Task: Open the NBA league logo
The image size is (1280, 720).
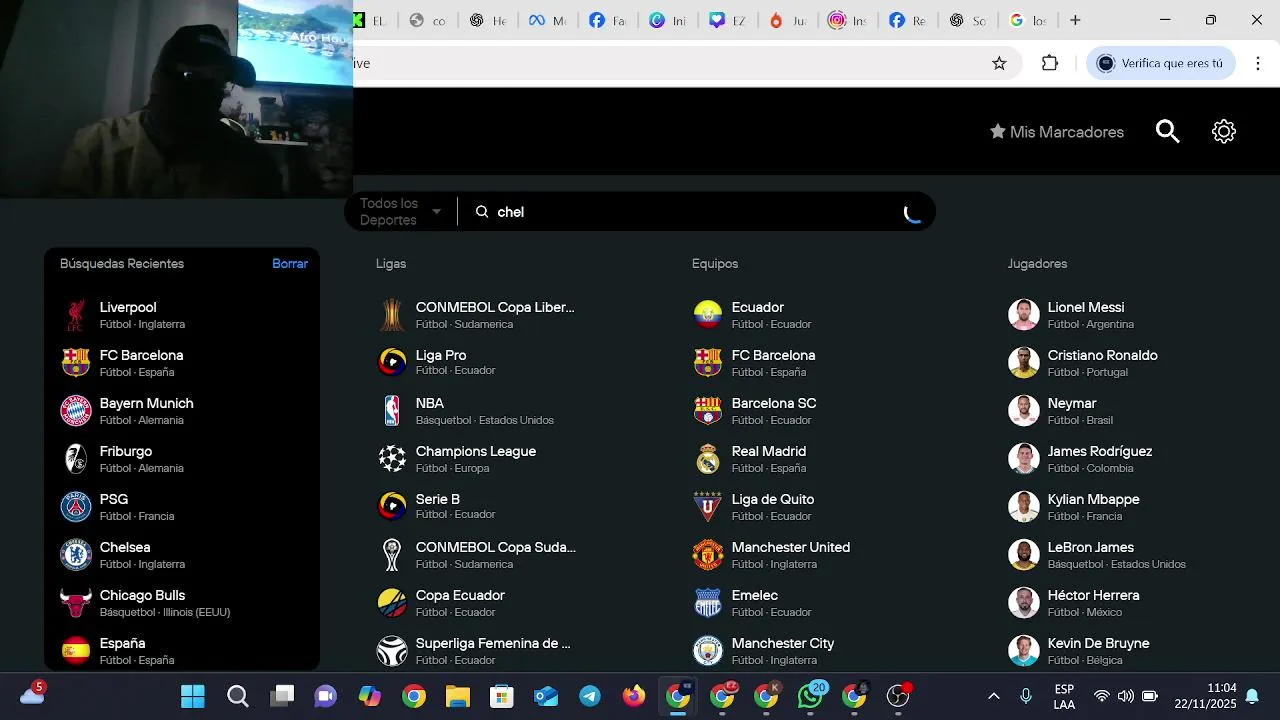Action: pos(392,411)
